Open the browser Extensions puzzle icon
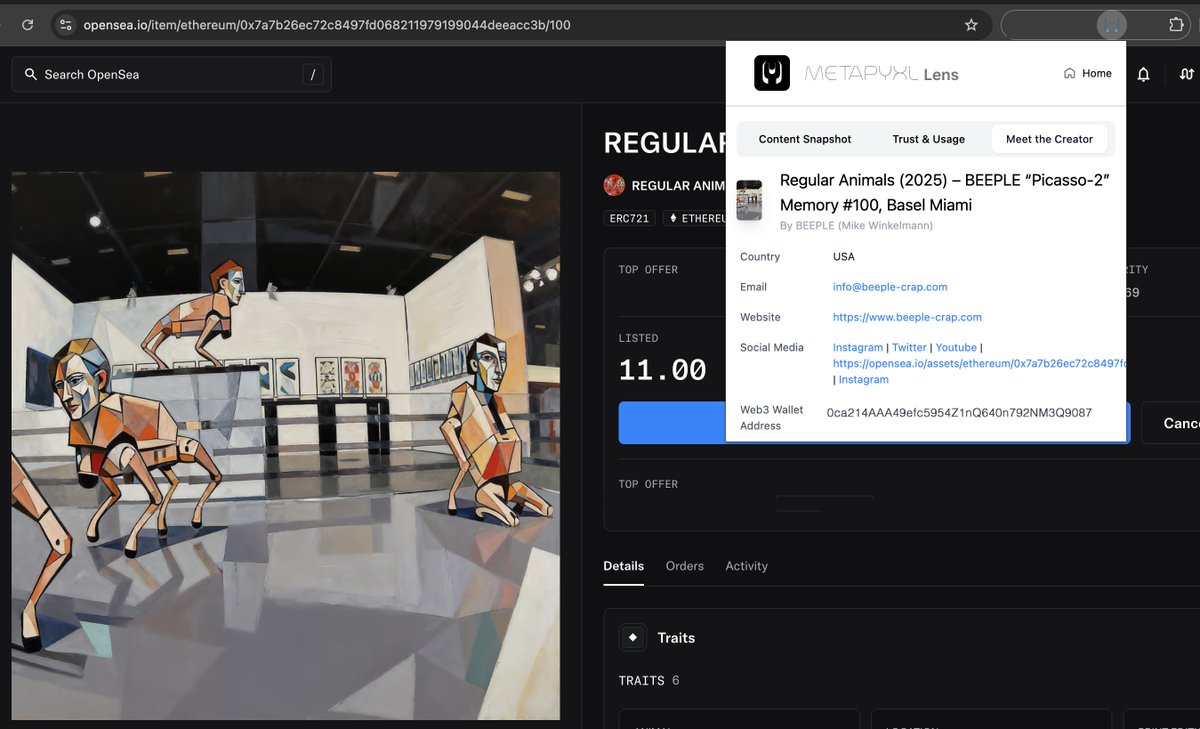The height and width of the screenshot is (729, 1200). pyautogui.click(x=1176, y=25)
